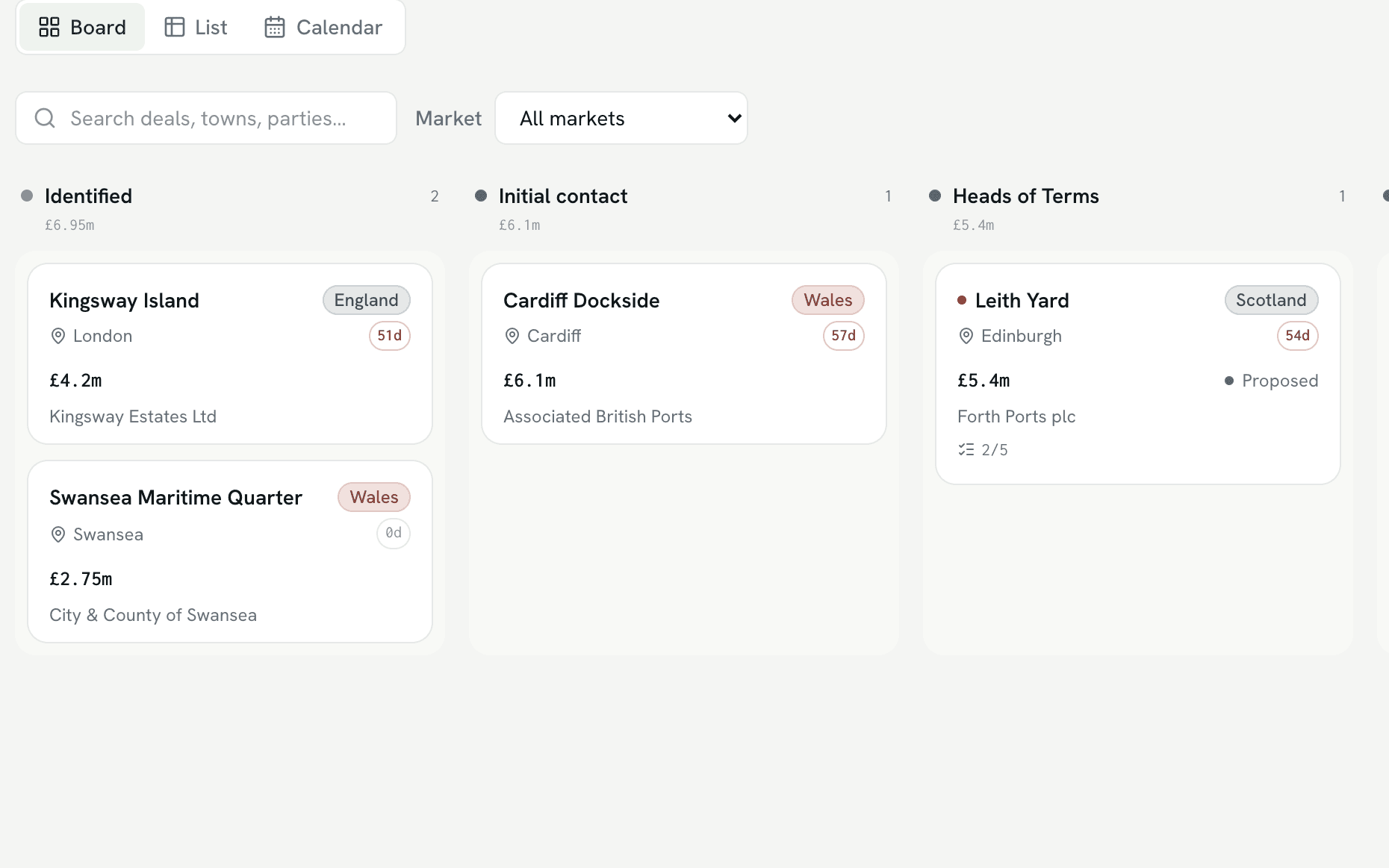Click the Heads of Terms column header
1389x868 pixels.
[x=1026, y=196]
